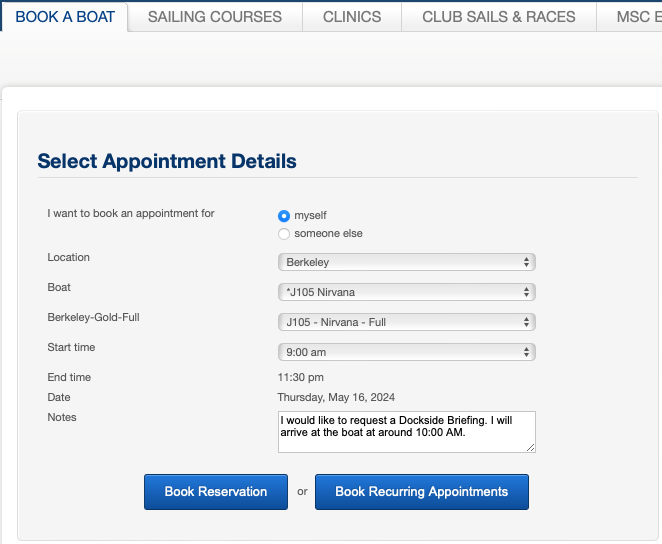662x544 pixels.
Task: Select the "myself" radio button
Action: [x=284, y=215]
